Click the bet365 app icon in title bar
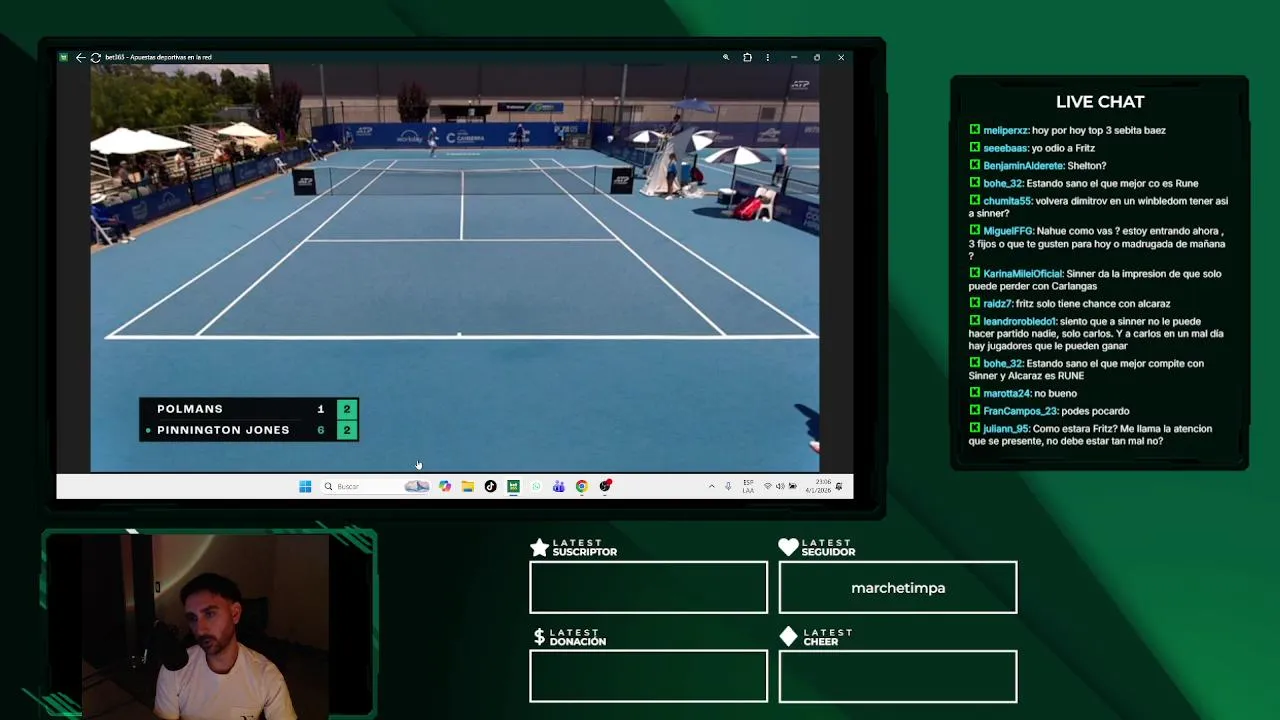 point(64,57)
